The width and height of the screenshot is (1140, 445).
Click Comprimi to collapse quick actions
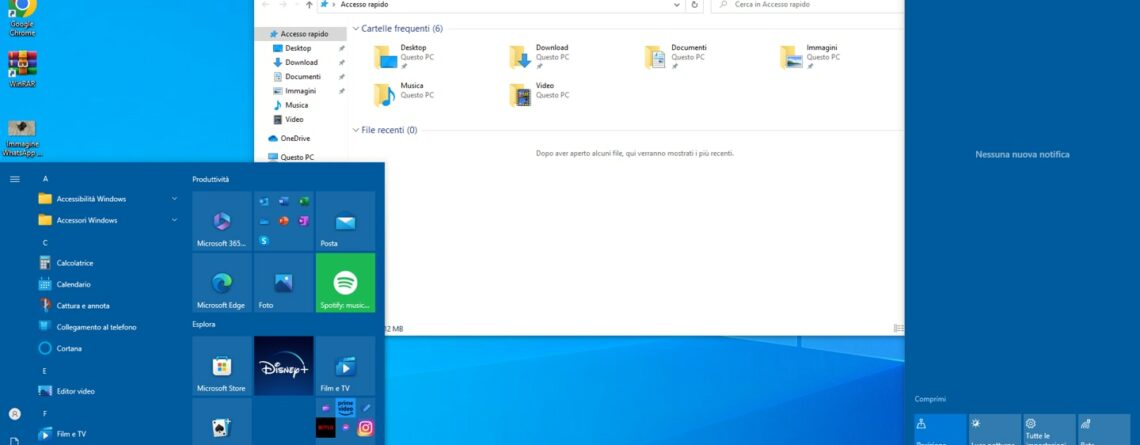930,399
